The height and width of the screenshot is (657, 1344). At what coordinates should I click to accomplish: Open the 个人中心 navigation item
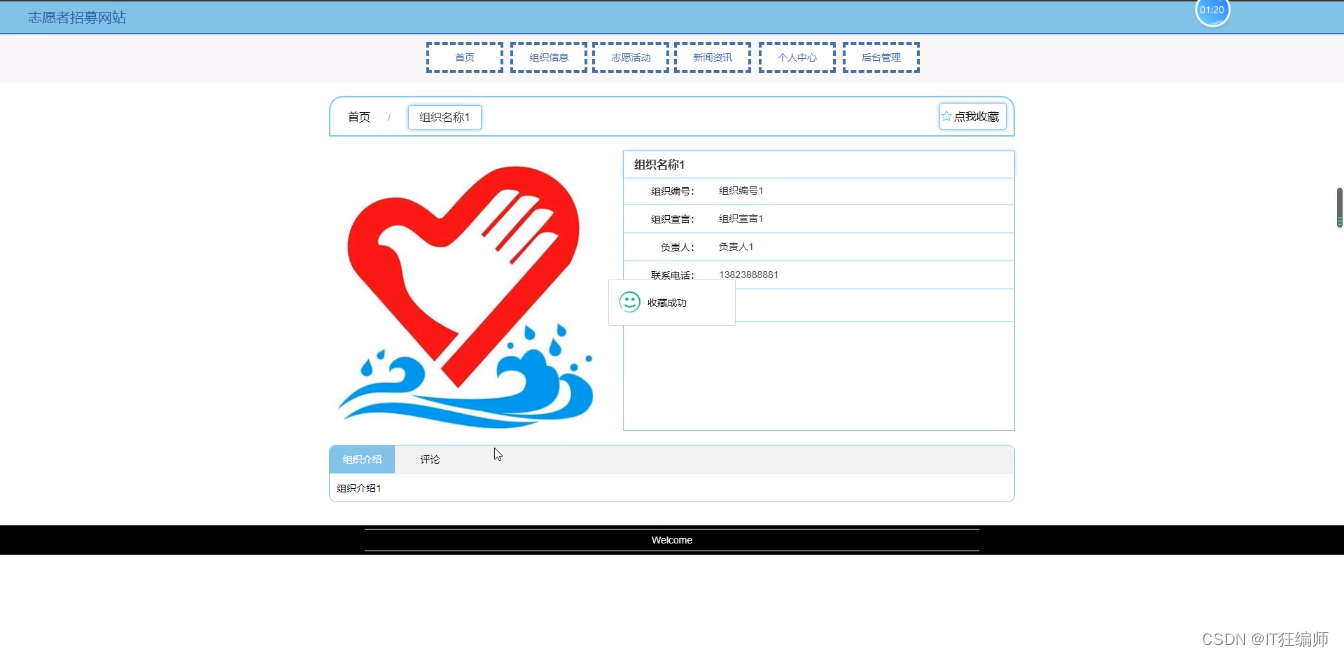(x=797, y=57)
